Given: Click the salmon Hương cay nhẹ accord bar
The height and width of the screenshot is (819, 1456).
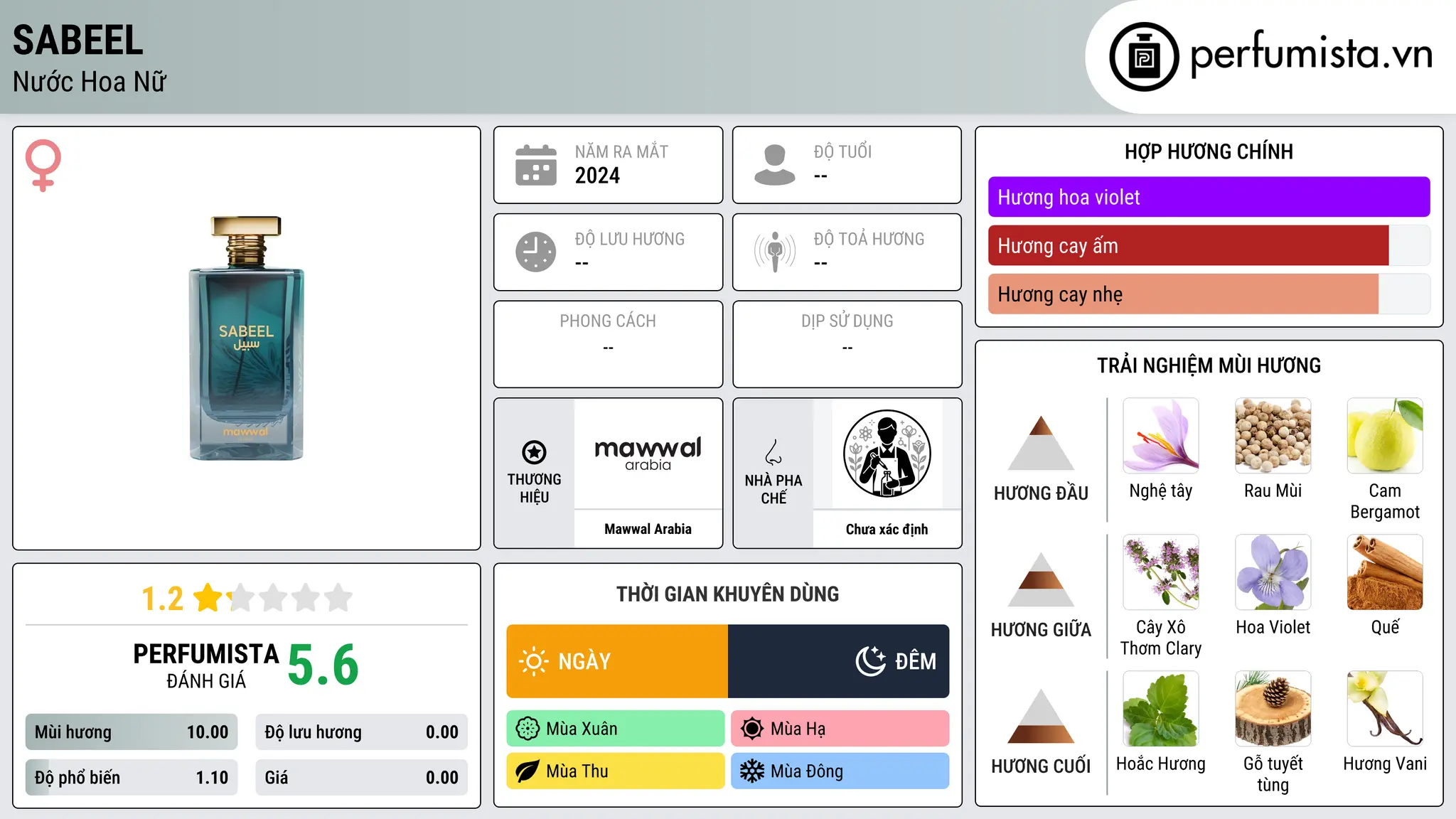Looking at the screenshot, I should click(x=1183, y=294).
